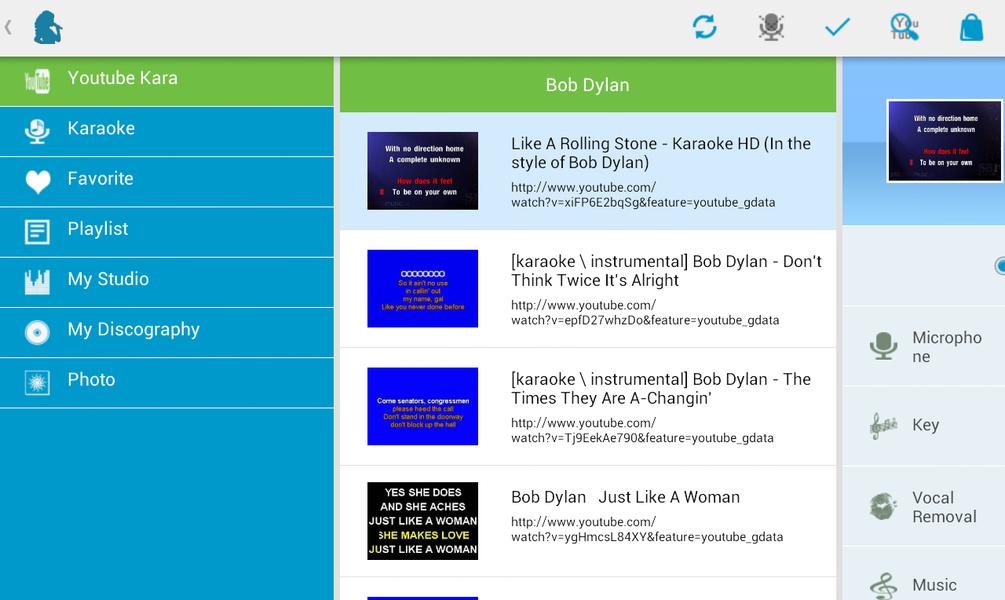Open the shopping bag store

tap(971, 27)
